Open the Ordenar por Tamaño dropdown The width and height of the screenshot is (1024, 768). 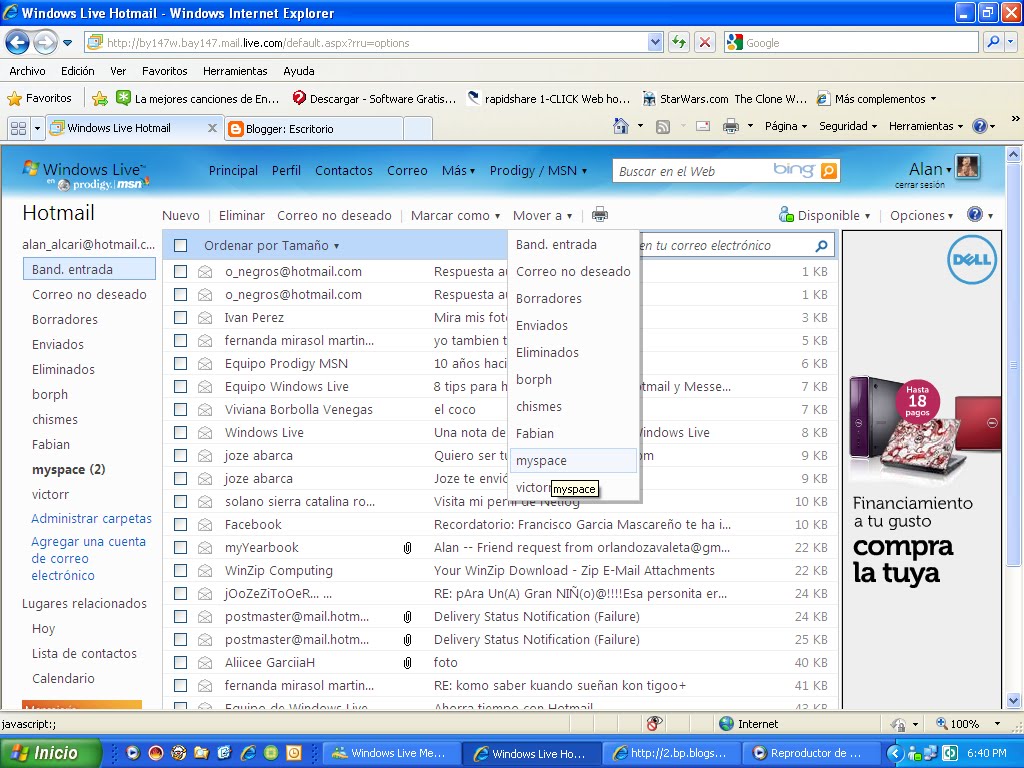(x=272, y=246)
